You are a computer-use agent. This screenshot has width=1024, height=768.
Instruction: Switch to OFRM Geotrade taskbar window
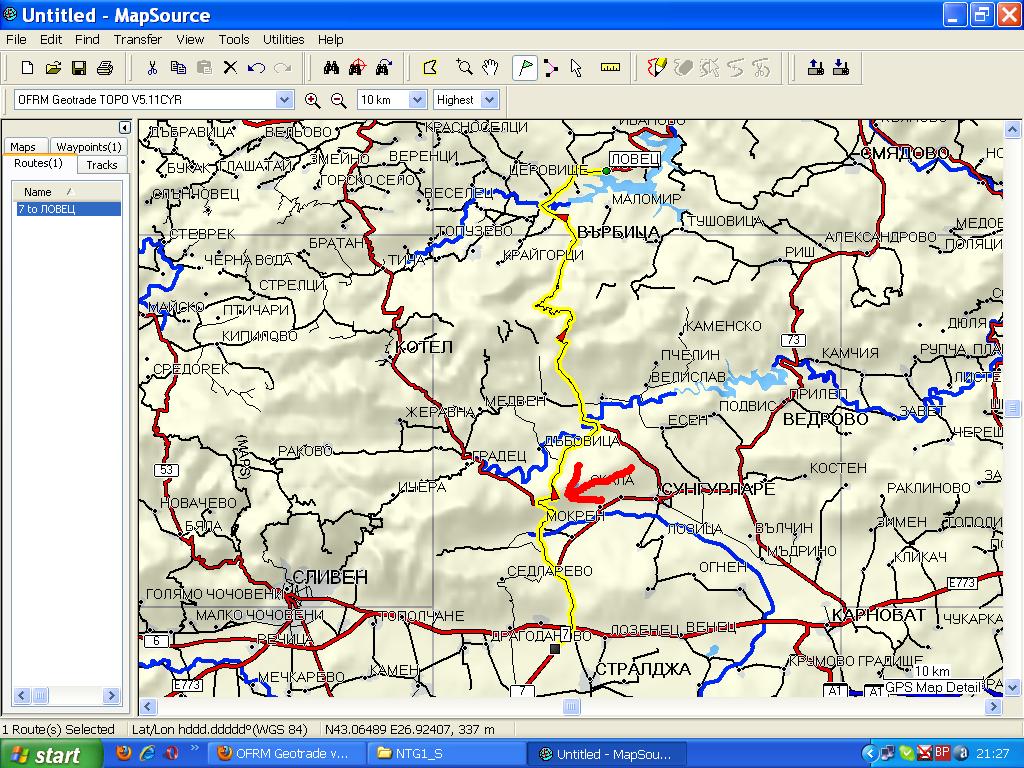coord(285,754)
